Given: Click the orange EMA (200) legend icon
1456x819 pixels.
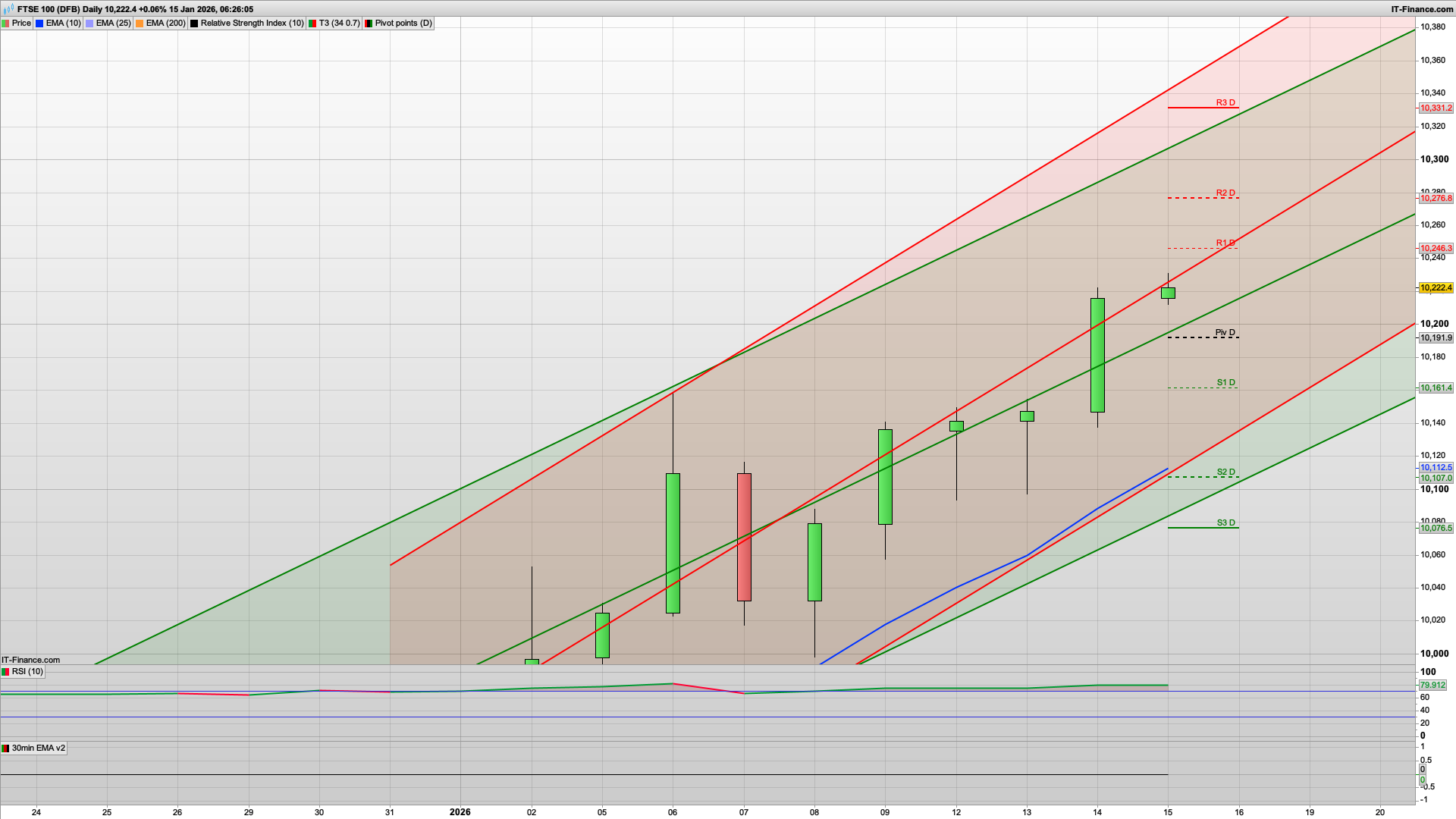Looking at the screenshot, I should click(139, 23).
